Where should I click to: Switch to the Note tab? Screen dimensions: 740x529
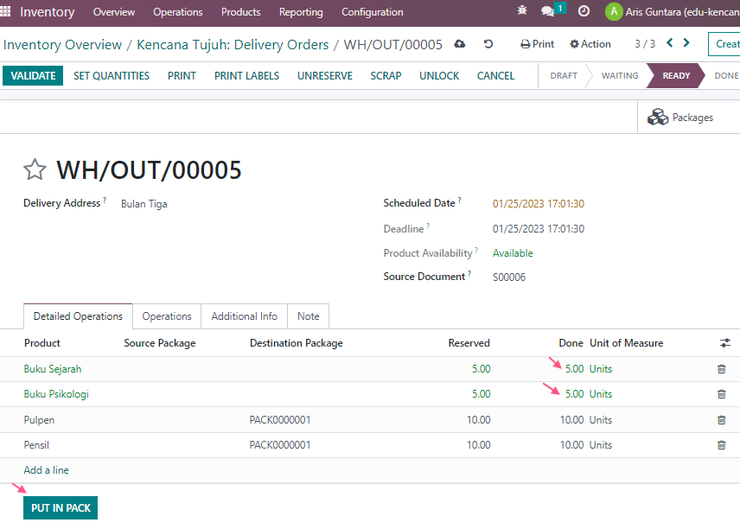click(x=308, y=316)
